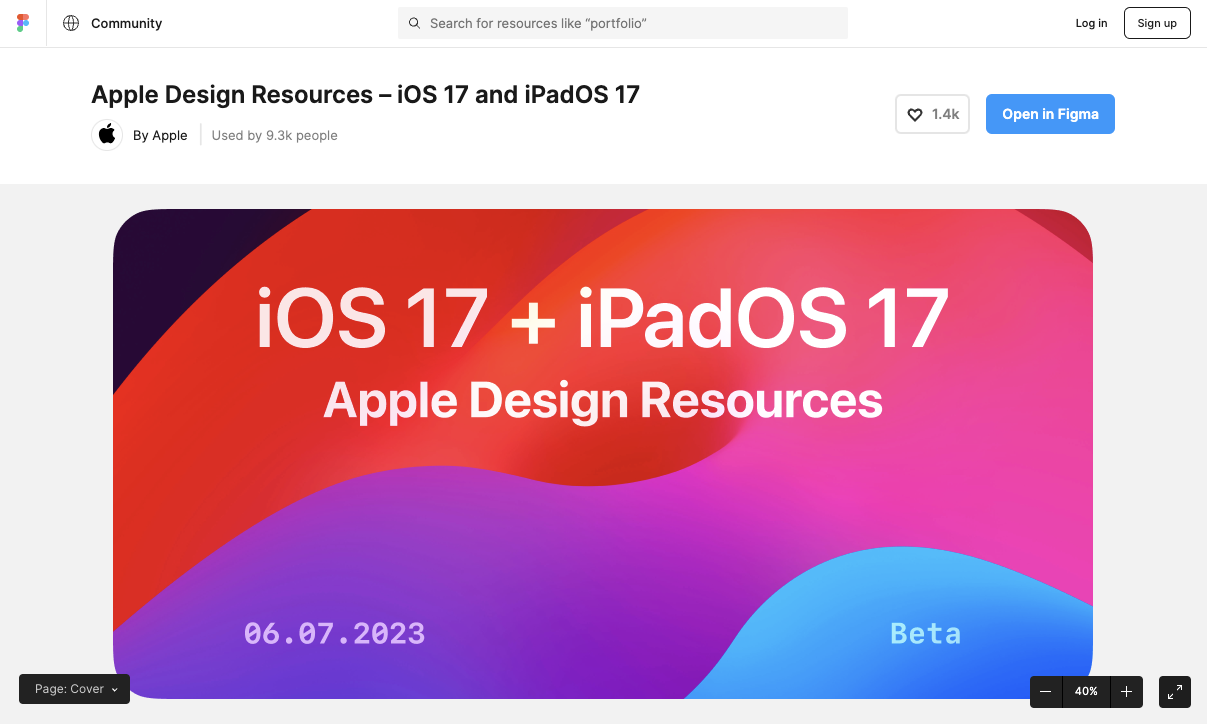Zoom out using the minus icon
The width and height of the screenshot is (1207, 724).
click(1045, 691)
